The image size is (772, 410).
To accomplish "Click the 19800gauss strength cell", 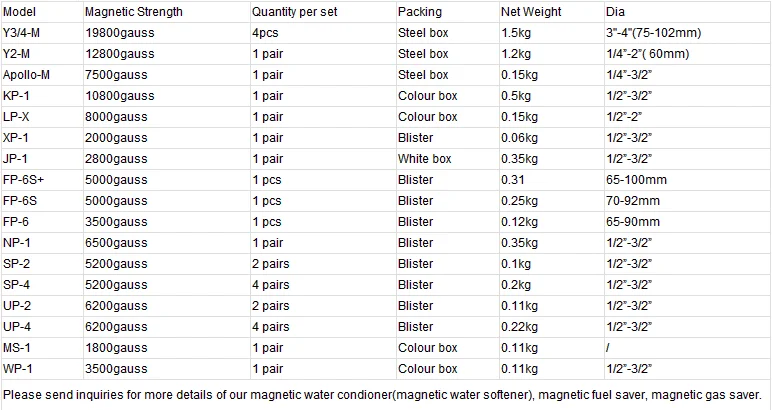I will click(x=119, y=33).
